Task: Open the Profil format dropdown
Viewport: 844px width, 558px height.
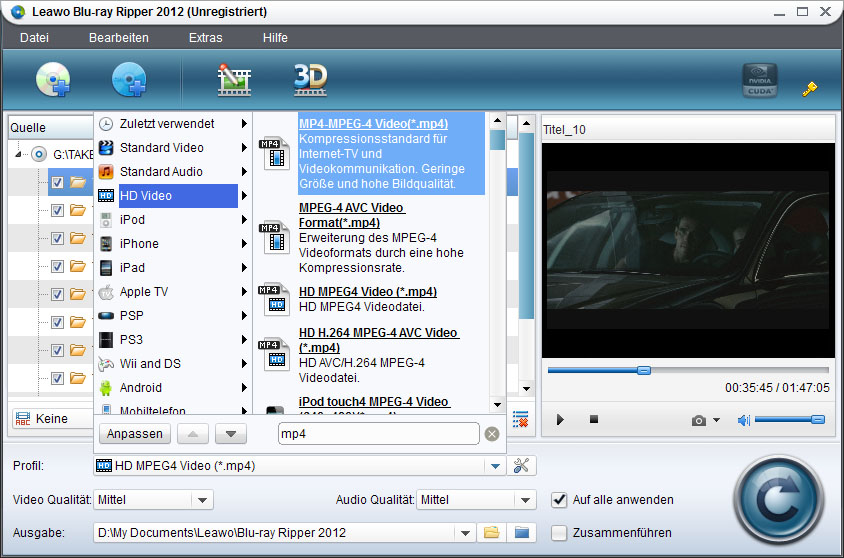Action: (495, 466)
